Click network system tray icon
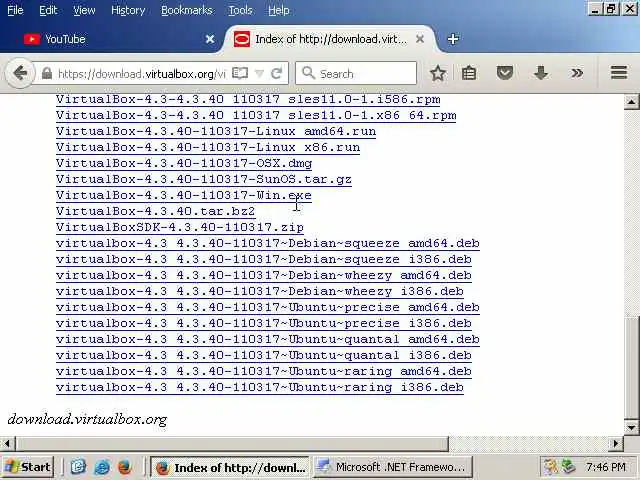Viewport: 640px width, 480px height. (568, 467)
